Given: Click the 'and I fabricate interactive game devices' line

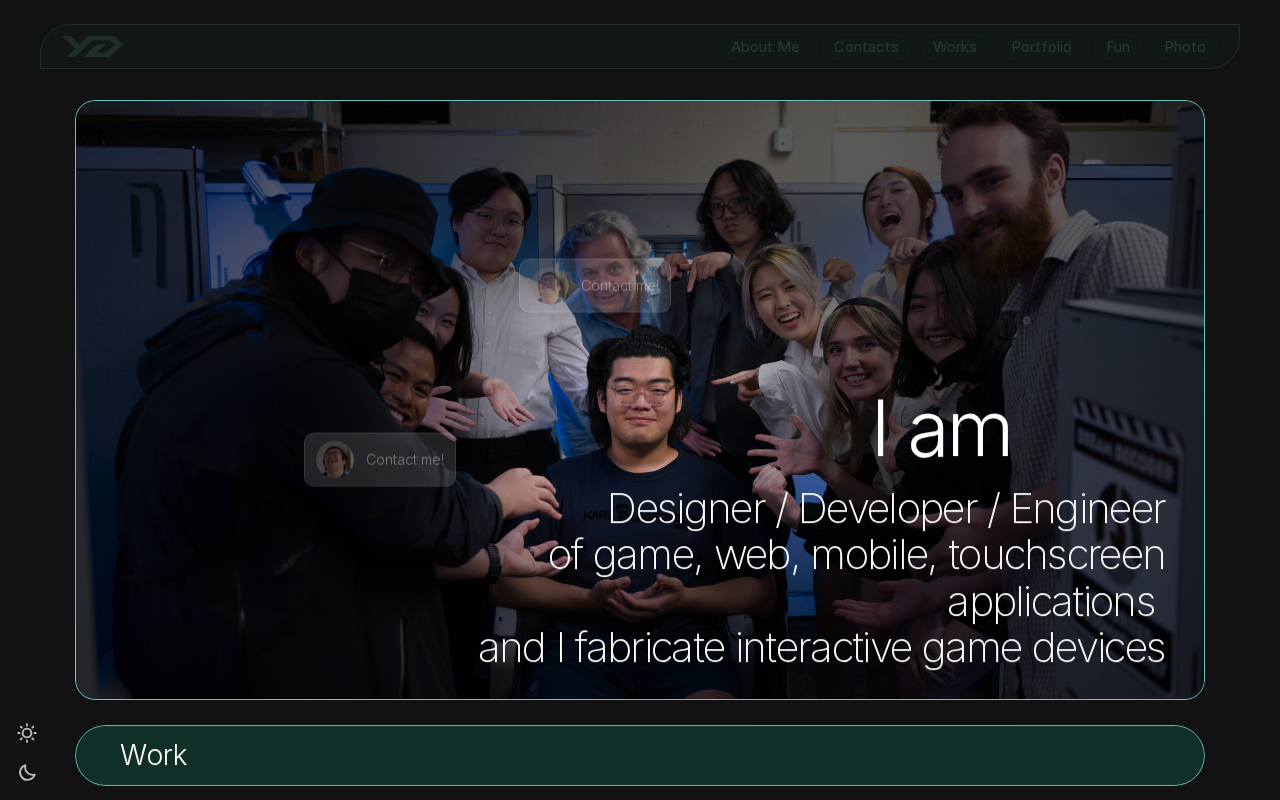Looking at the screenshot, I should click(821, 647).
